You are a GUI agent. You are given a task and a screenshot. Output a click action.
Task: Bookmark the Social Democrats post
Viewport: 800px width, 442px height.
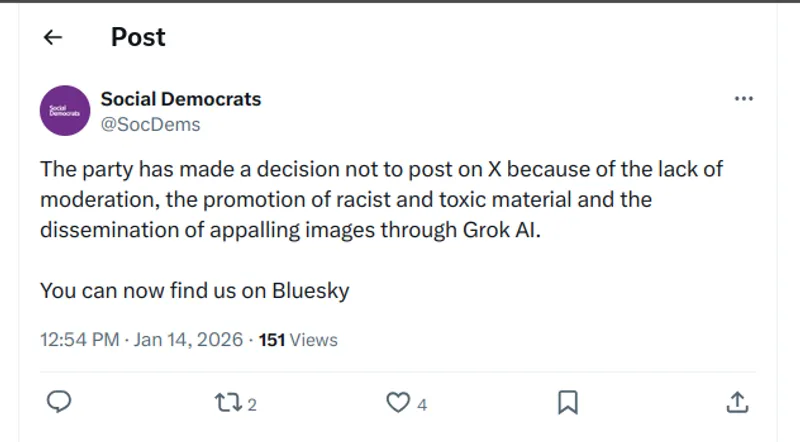coord(567,402)
